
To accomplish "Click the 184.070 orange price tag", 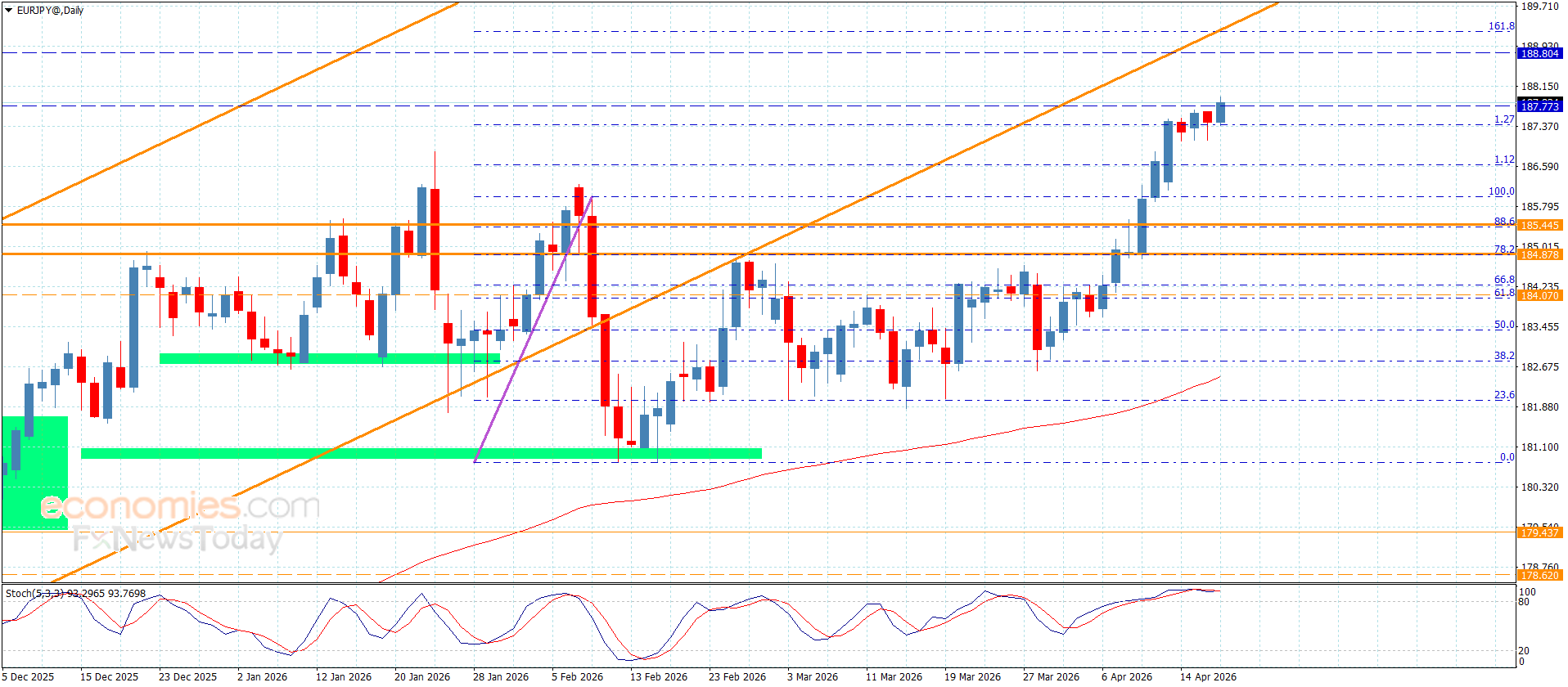I will coord(1539,295).
